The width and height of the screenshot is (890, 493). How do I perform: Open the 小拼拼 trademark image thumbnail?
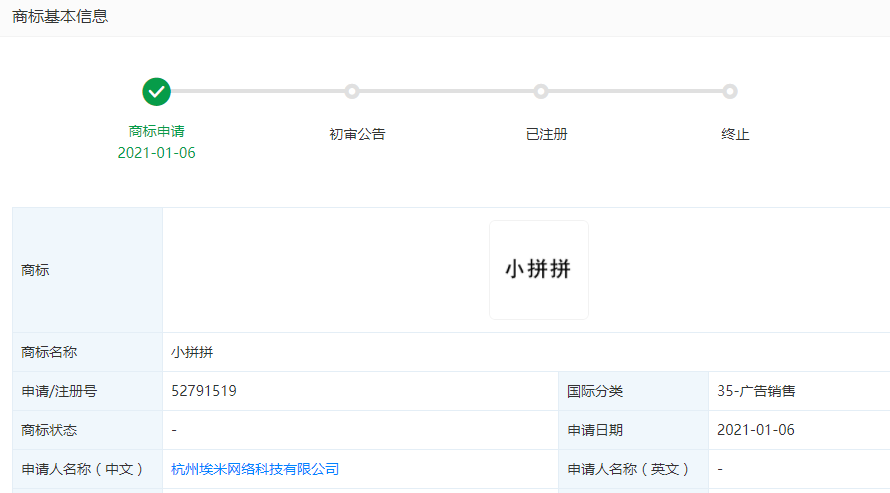(538, 270)
